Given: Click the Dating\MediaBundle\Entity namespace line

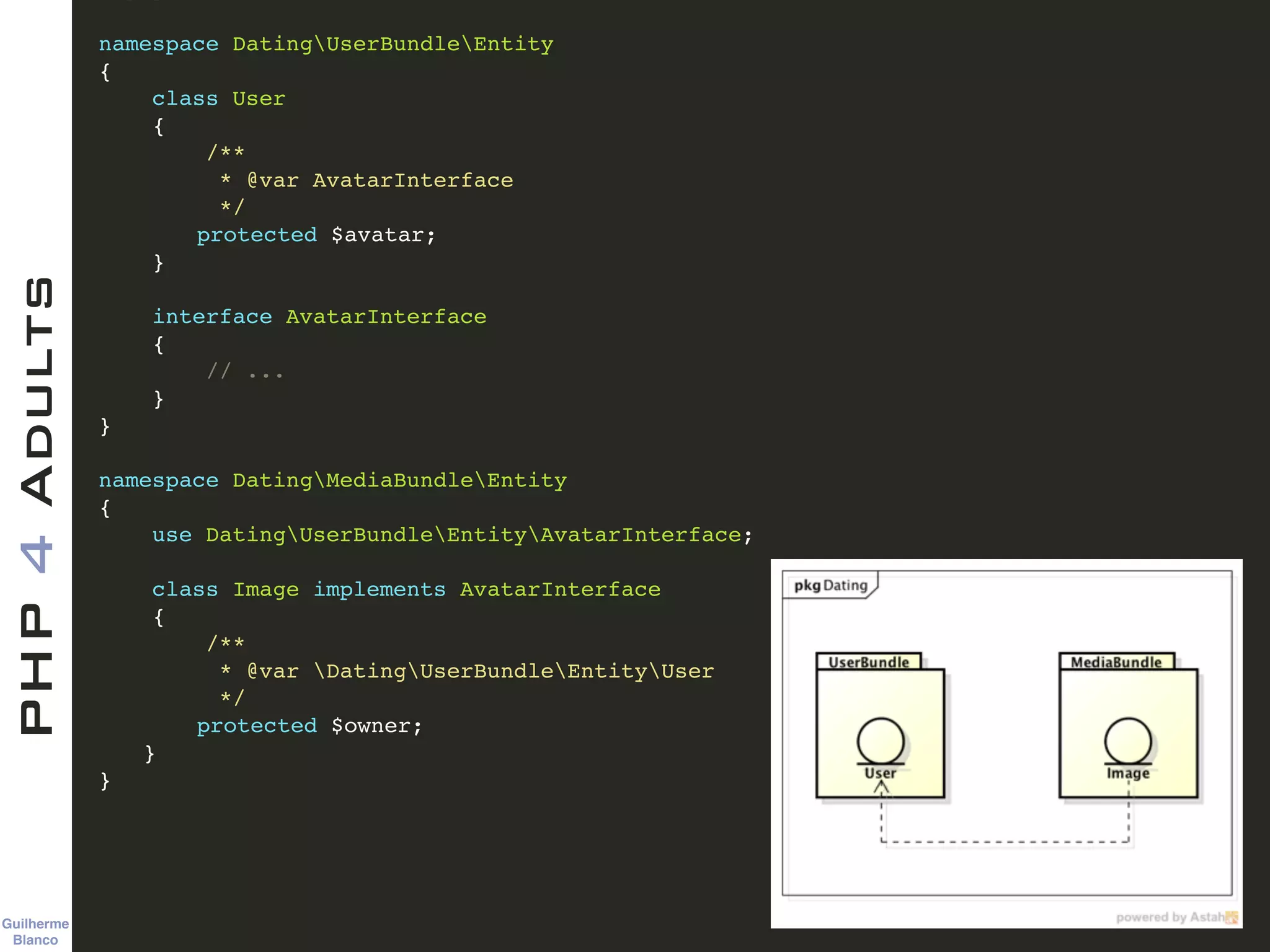Looking at the screenshot, I should pos(332,480).
